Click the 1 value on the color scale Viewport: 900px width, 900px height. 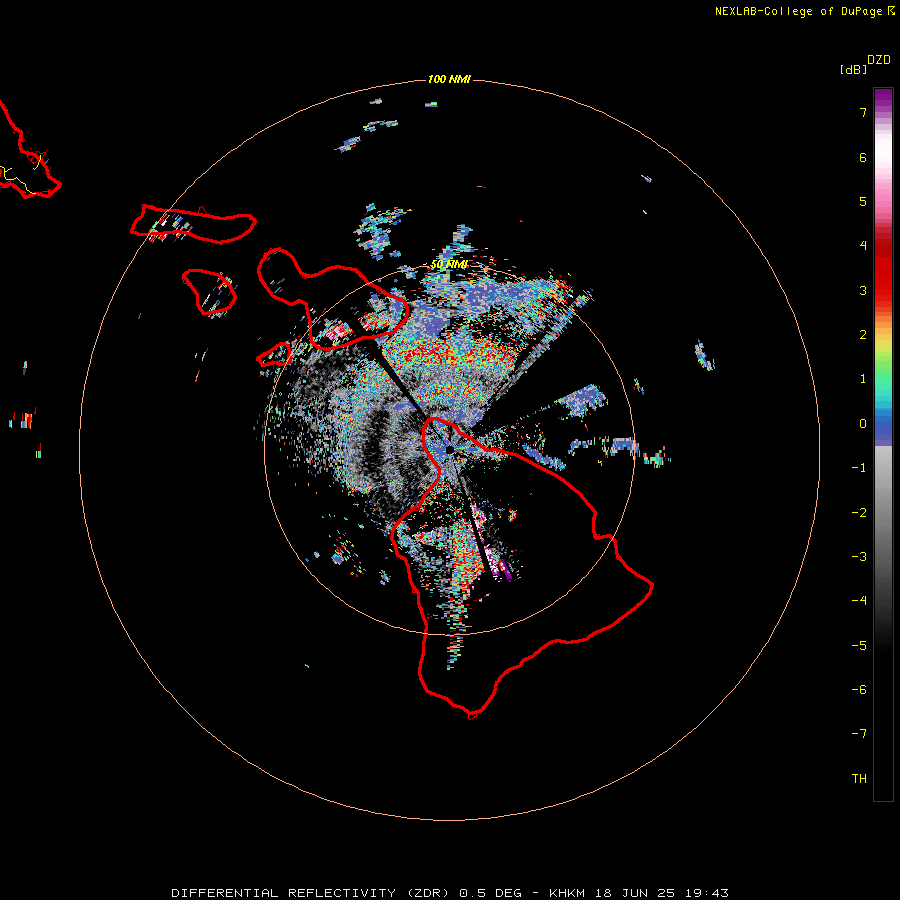[863, 379]
